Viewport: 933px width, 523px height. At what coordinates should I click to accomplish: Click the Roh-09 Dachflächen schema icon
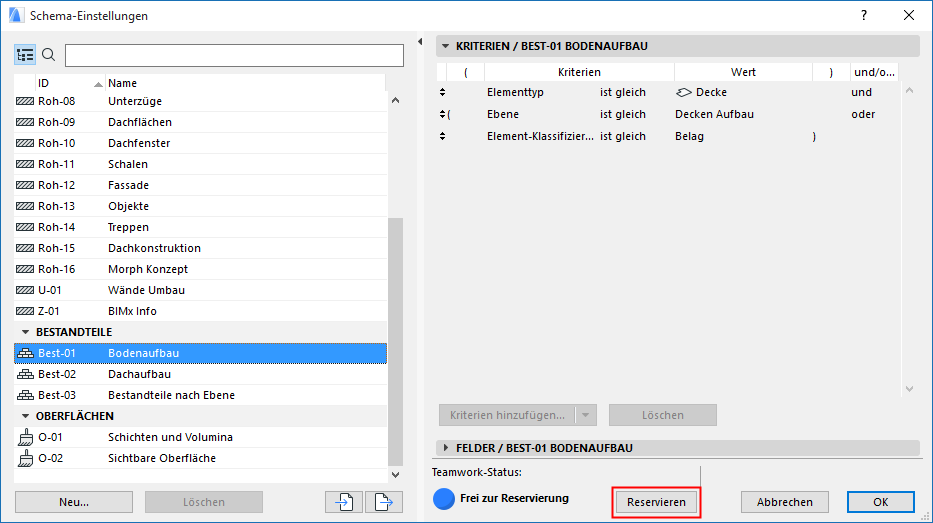[25, 122]
